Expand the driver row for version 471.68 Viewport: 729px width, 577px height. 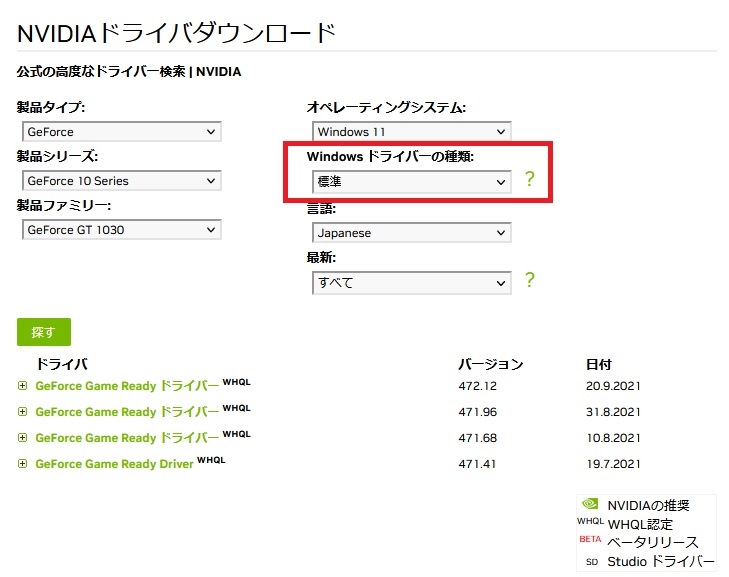click(x=23, y=438)
